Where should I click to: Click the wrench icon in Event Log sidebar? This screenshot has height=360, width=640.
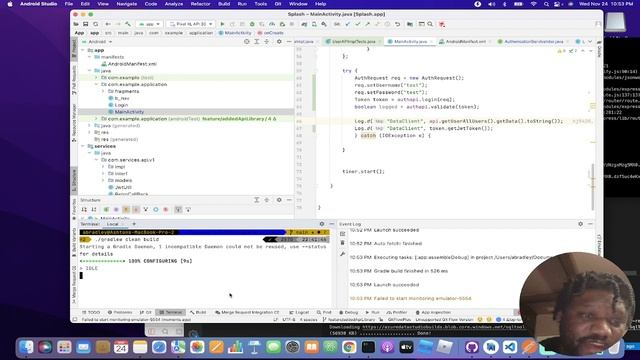pyautogui.click(x=342, y=254)
